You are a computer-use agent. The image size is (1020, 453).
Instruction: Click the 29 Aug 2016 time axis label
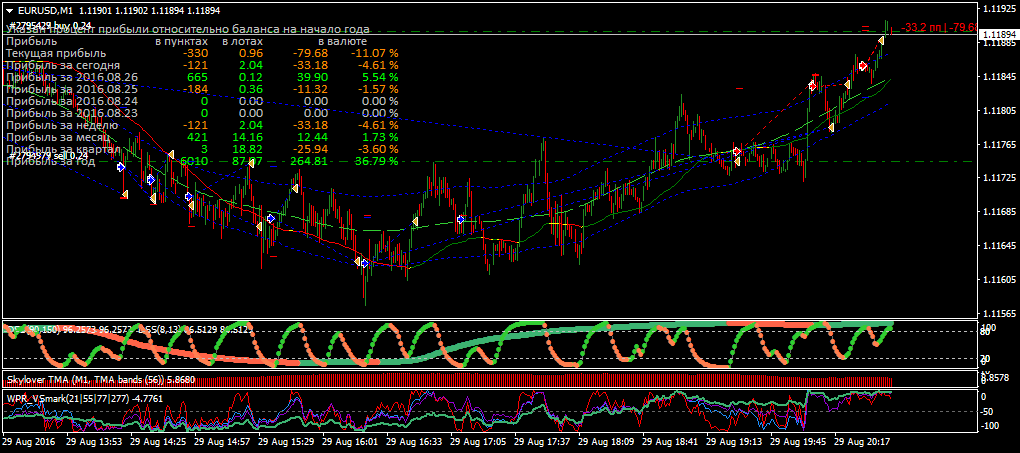click(x=30, y=441)
